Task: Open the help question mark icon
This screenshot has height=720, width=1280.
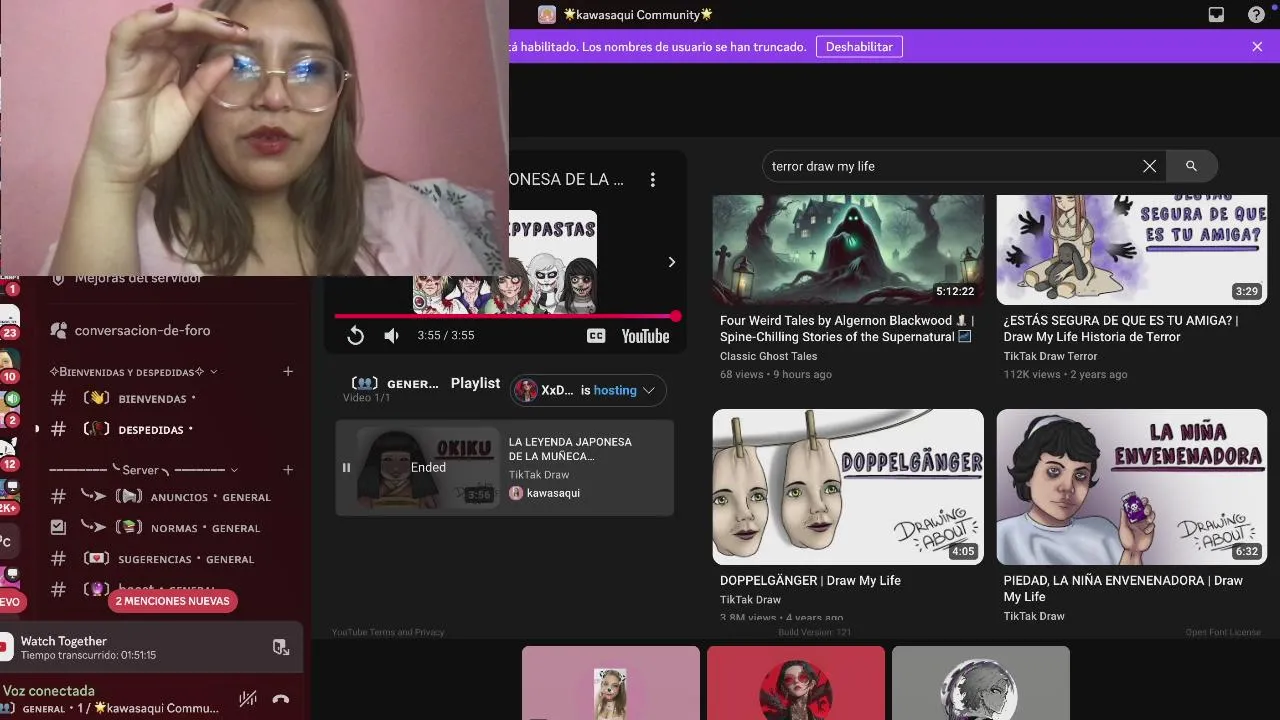Action: pyautogui.click(x=1256, y=15)
